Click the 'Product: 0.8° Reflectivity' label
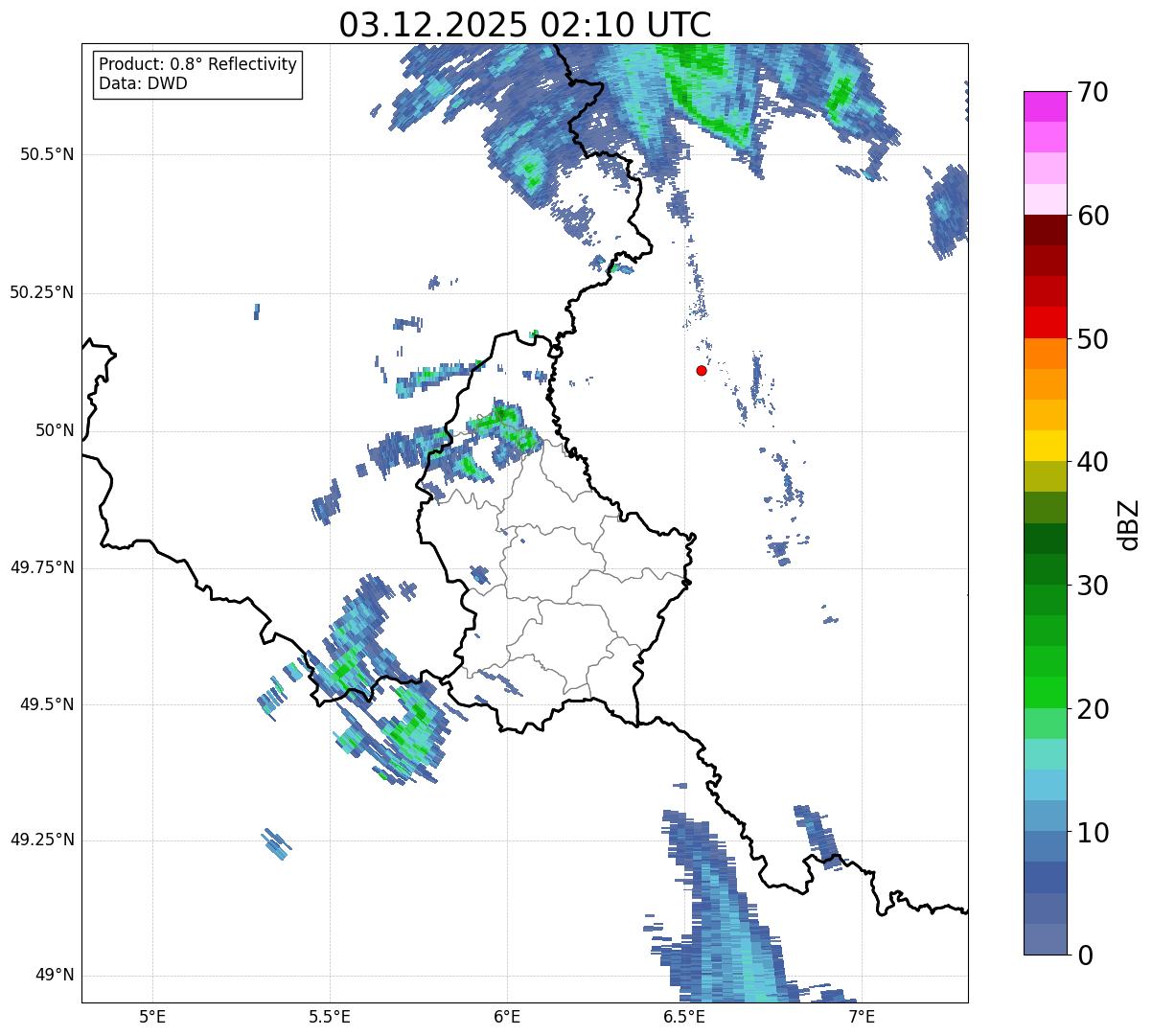 pyautogui.click(x=198, y=64)
